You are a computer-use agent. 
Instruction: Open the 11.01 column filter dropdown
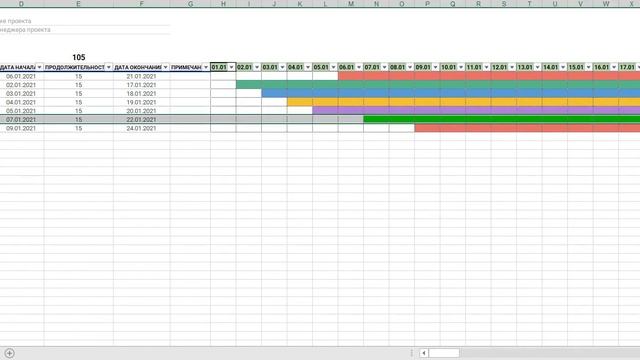(x=487, y=67)
